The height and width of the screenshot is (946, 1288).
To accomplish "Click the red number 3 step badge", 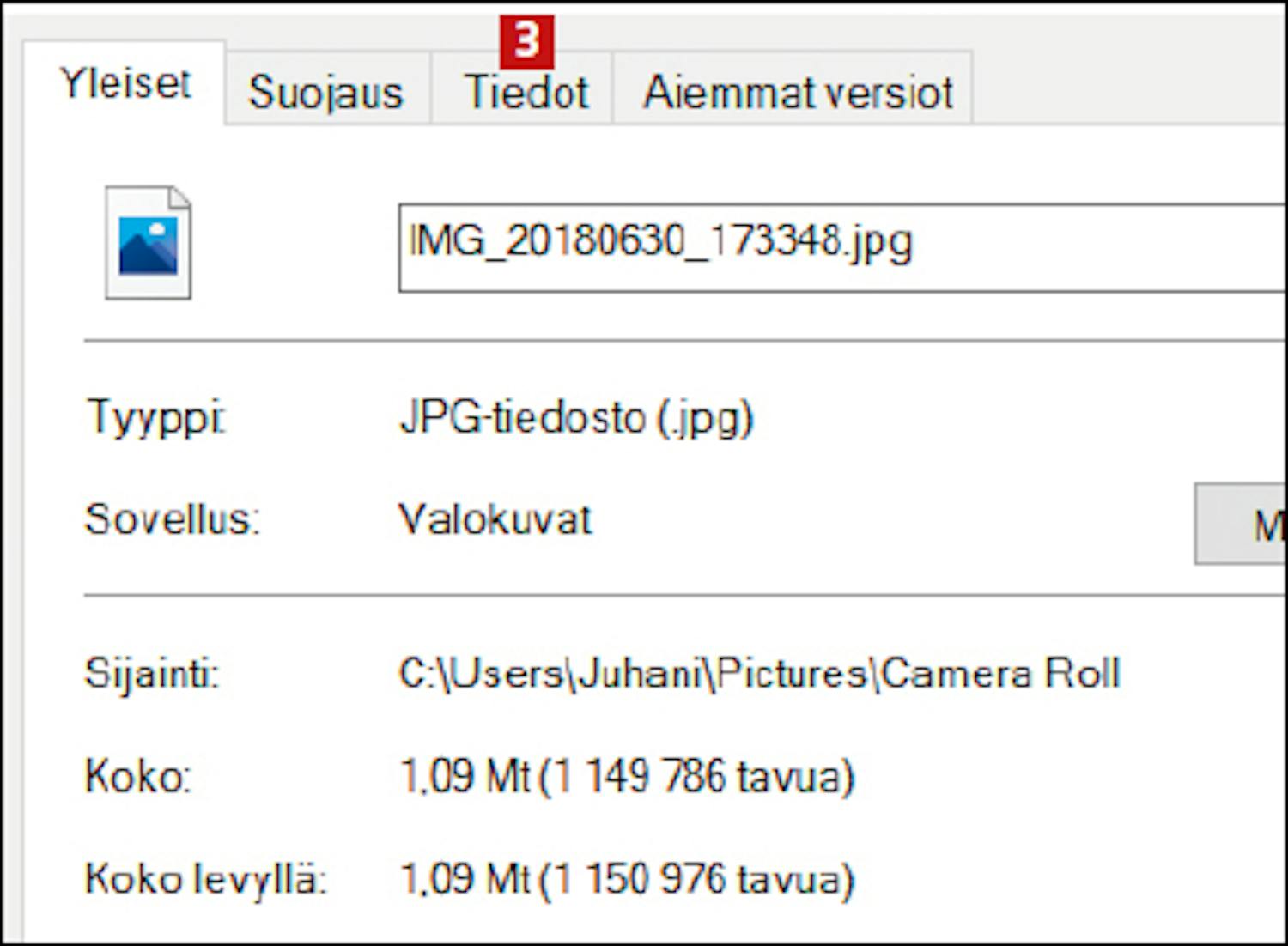I will click(526, 40).
